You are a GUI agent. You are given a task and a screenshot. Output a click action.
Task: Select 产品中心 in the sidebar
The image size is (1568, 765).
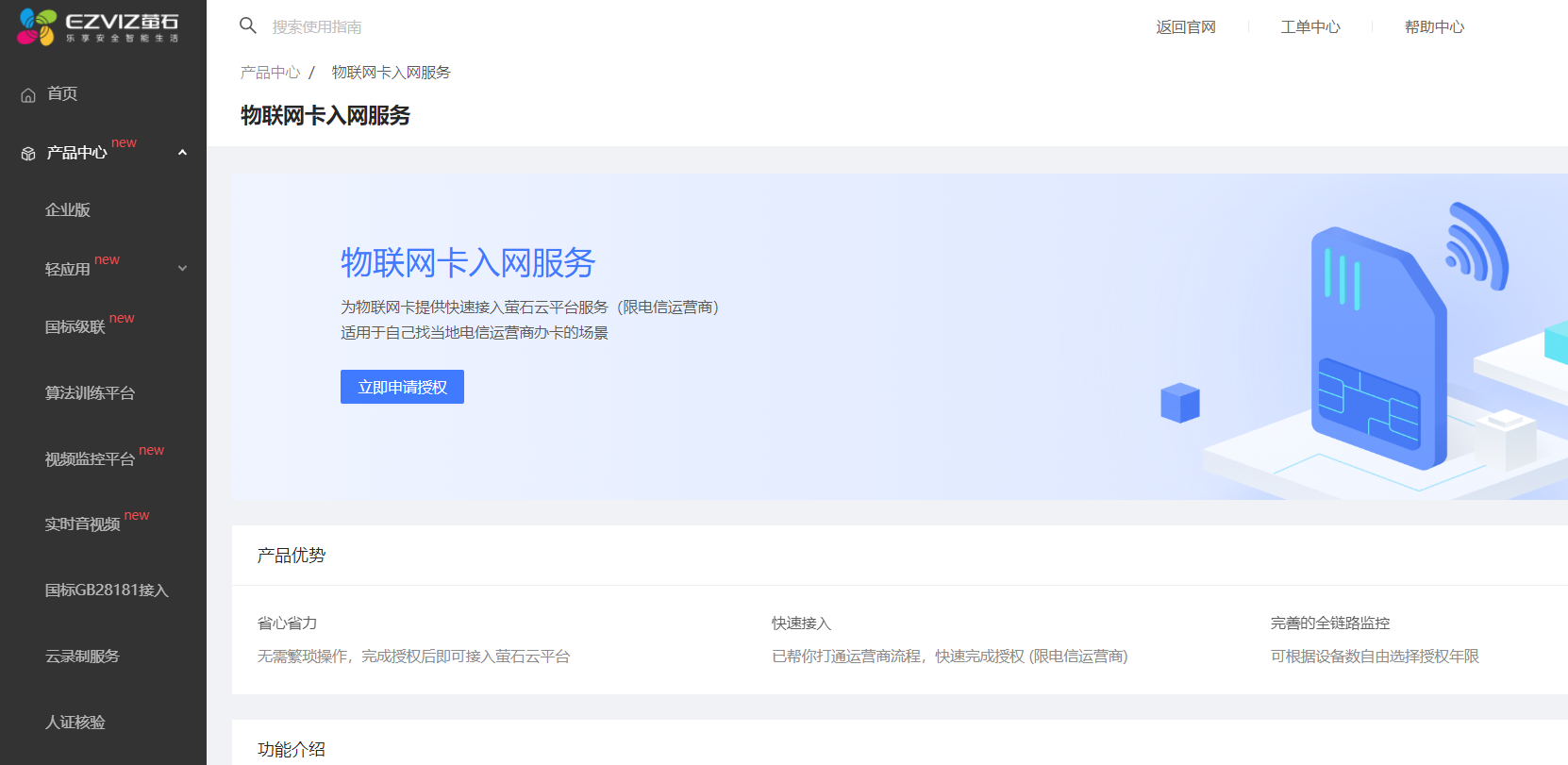click(76, 153)
